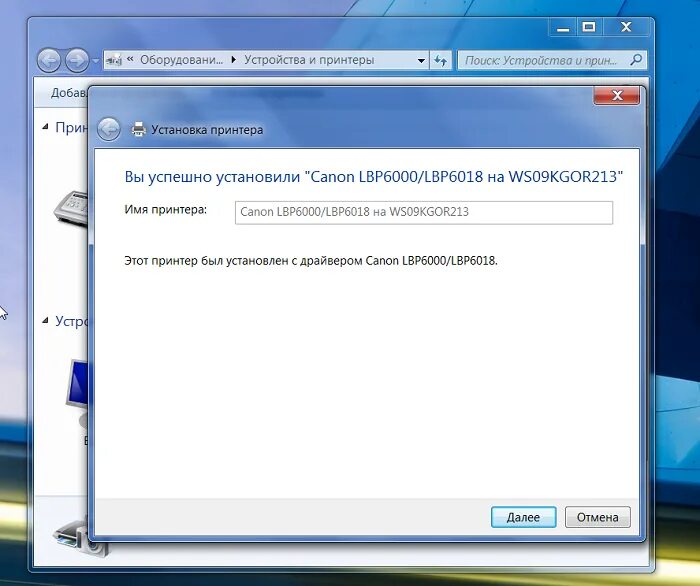Open the Оборудование breadcrumb segment
This screenshot has width=700, height=586.
pyautogui.click(x=181, y=60)
